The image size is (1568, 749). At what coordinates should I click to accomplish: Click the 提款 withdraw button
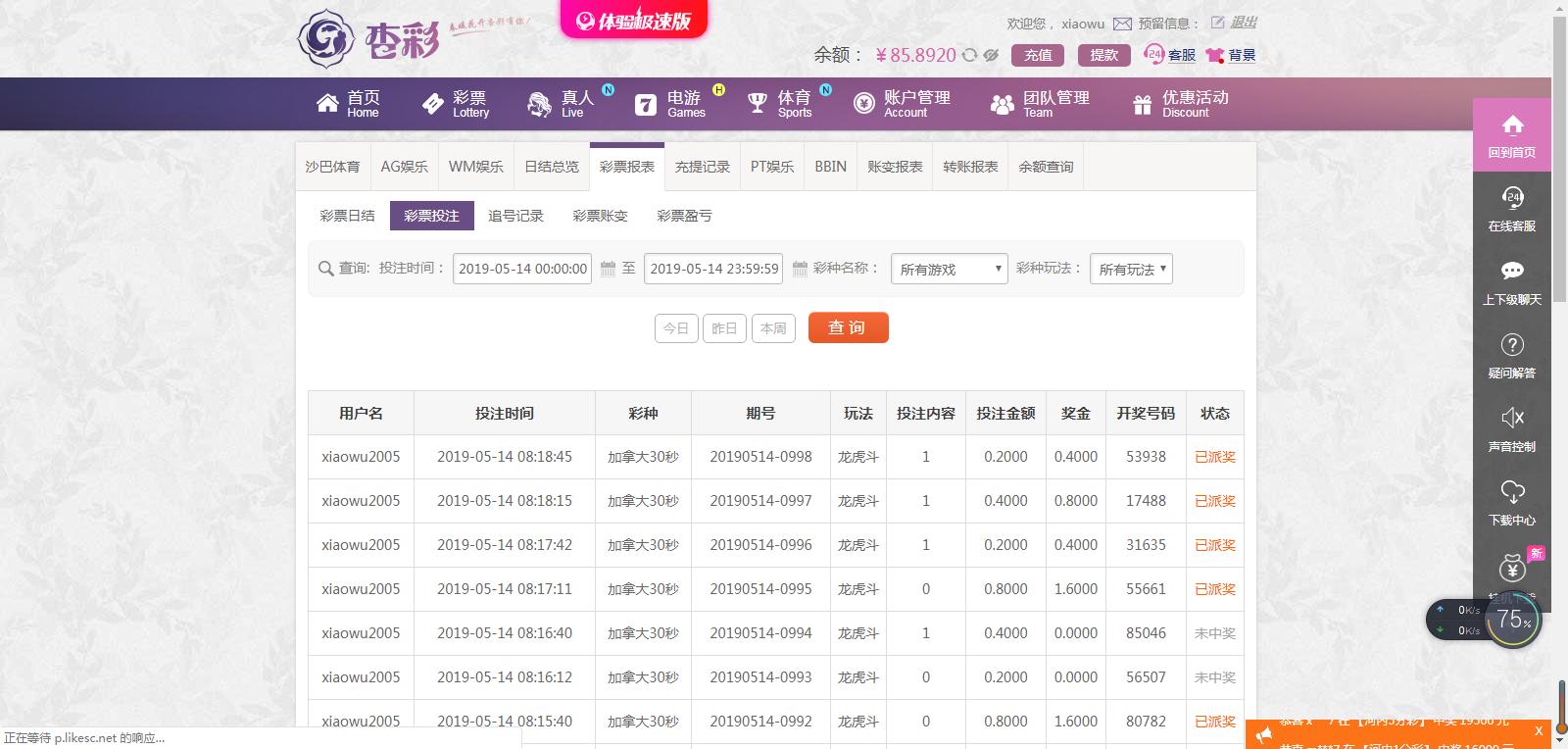pos(1103,55)
